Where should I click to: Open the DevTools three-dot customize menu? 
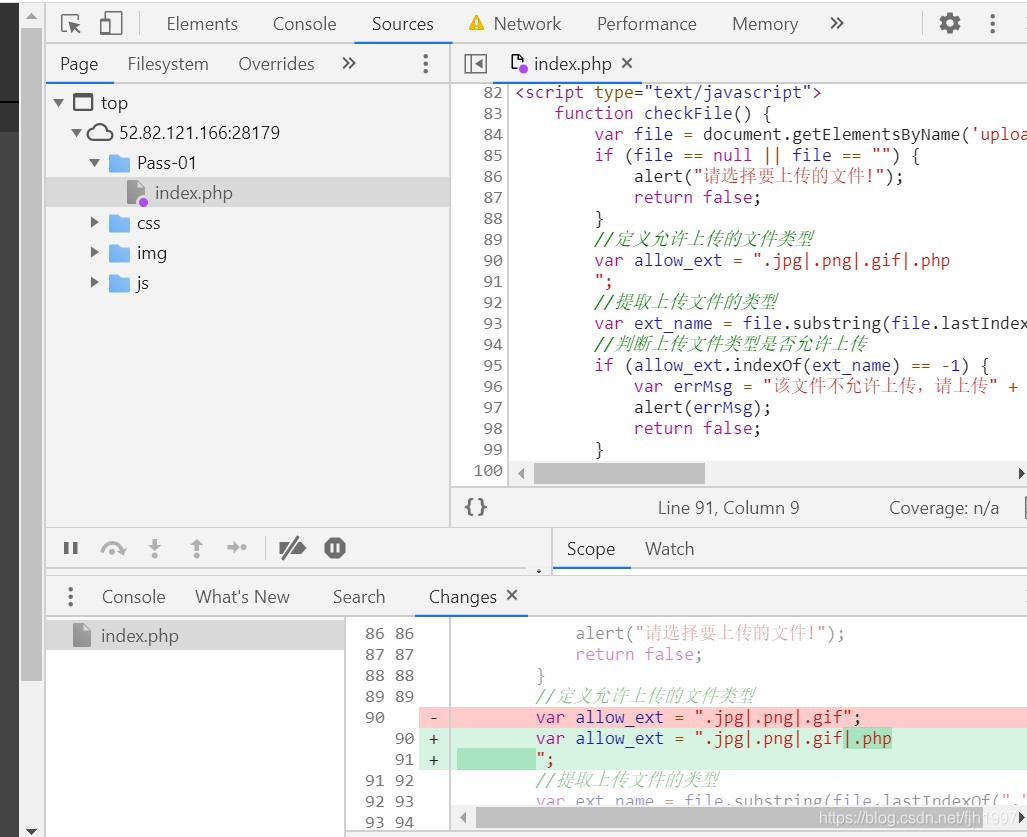pyautogui.click(x=992, y=24)
